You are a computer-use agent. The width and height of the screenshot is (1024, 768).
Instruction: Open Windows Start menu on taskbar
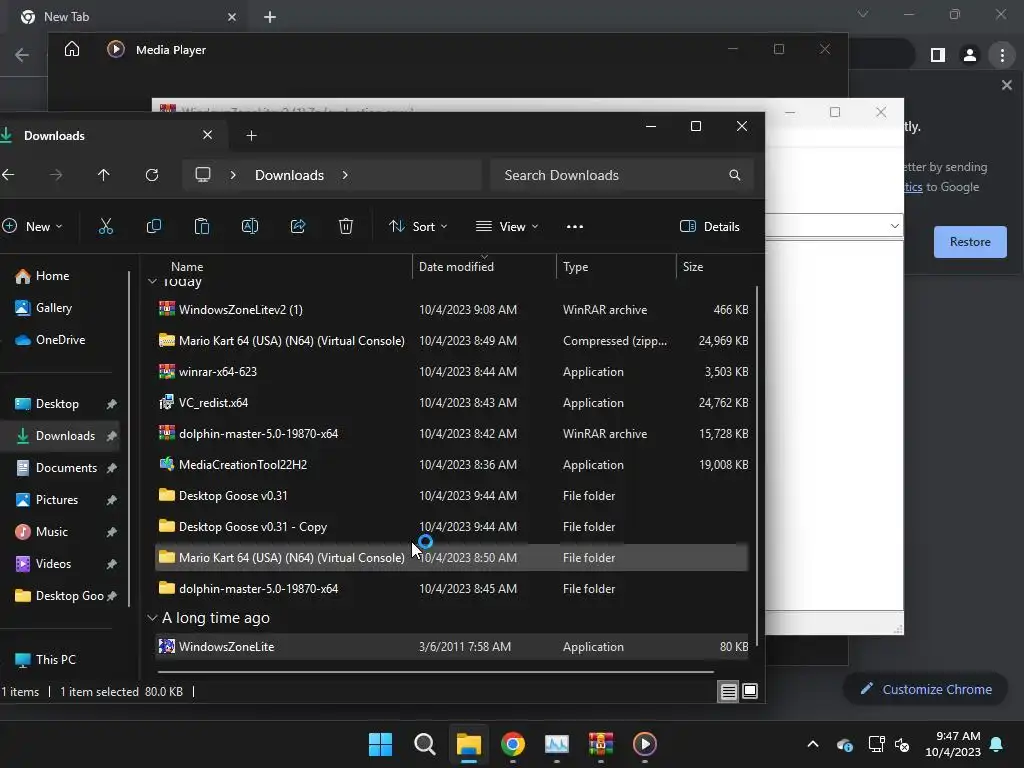coord(380,744)
